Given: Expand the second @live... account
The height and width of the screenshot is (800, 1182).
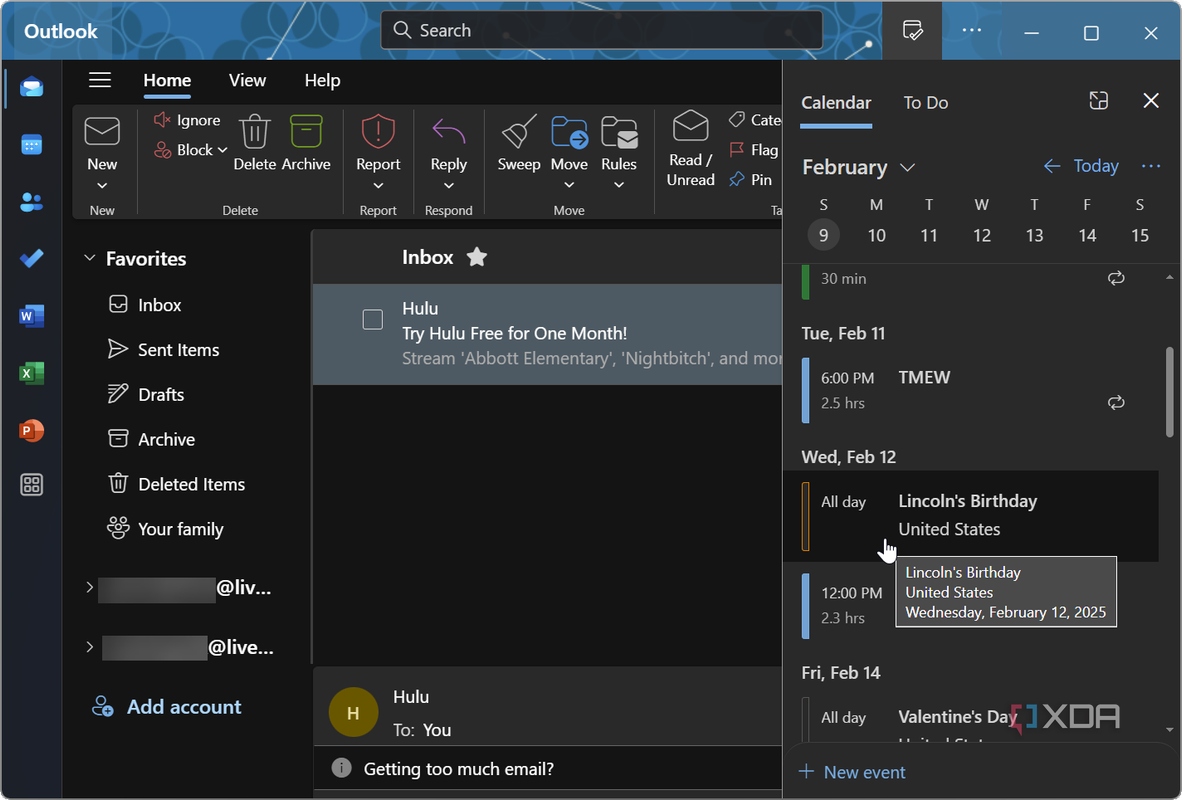Looking at the screenshot, I should click(x=90, y=646).
